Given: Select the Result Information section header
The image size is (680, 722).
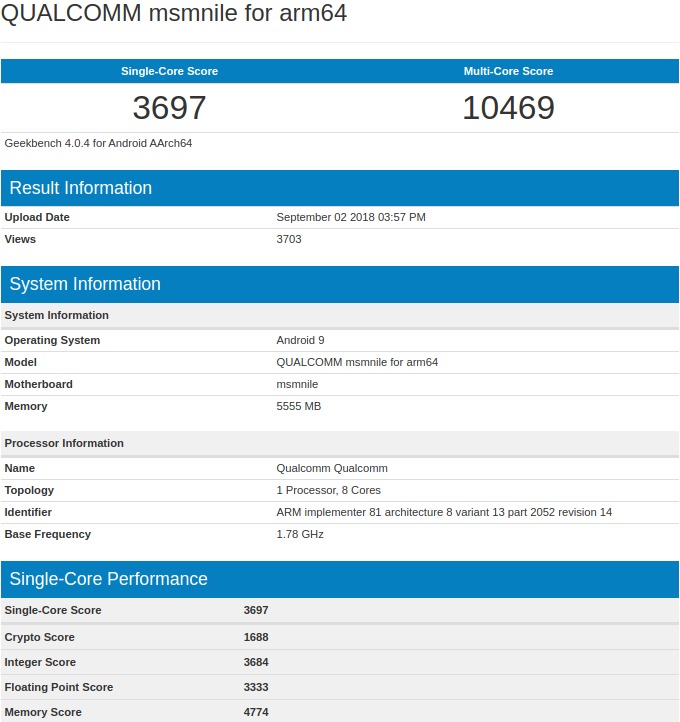Looking at the screenshot, I should coord(81,188).
